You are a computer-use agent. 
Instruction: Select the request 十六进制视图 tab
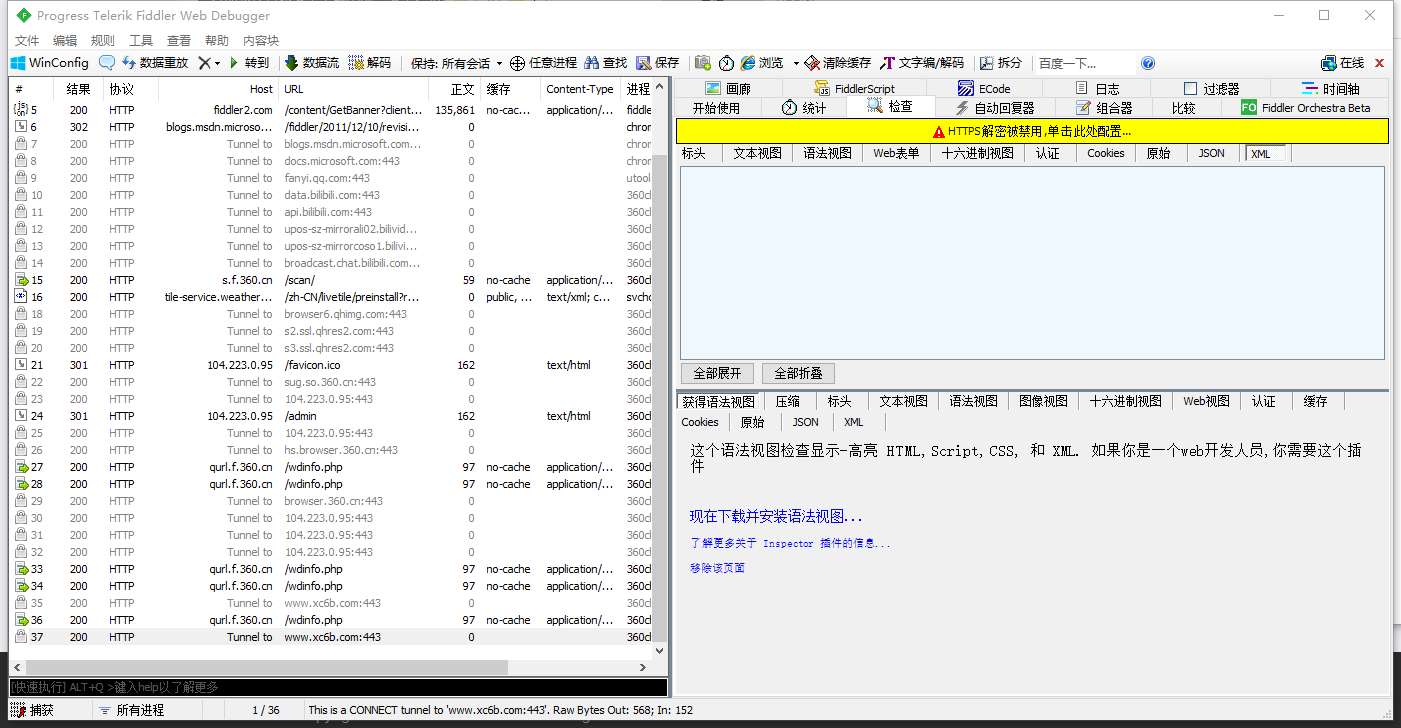coord(977,154)
